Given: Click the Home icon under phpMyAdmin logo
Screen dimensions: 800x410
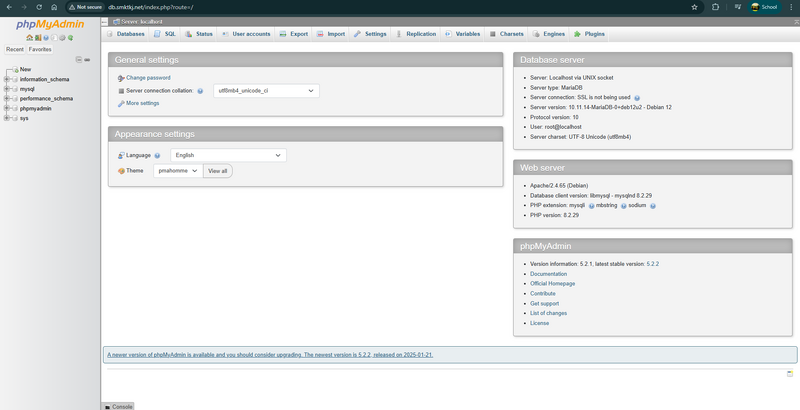Looking at the screenshot, I should click(x=29, y=38).
